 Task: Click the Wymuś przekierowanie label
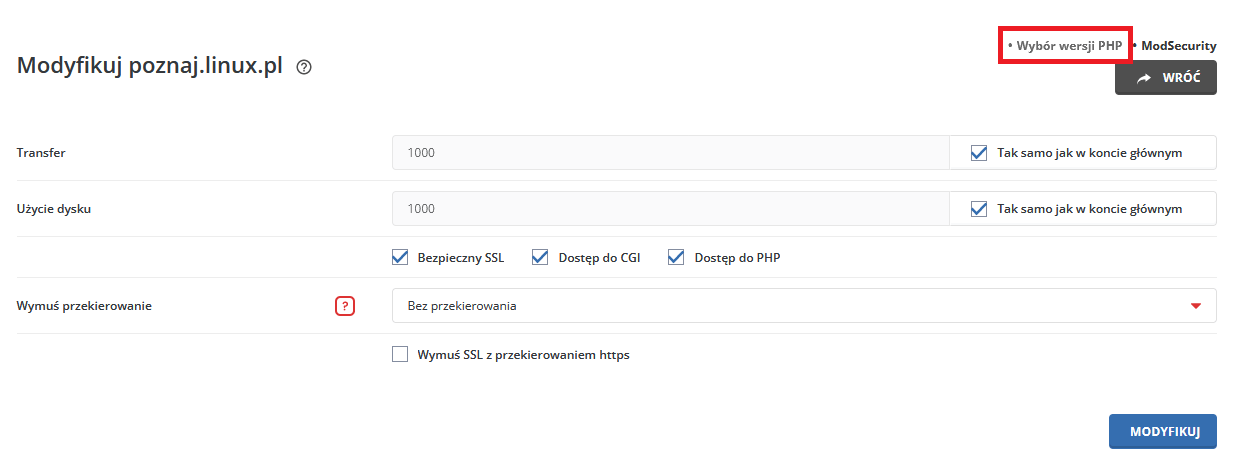[84, 306]
